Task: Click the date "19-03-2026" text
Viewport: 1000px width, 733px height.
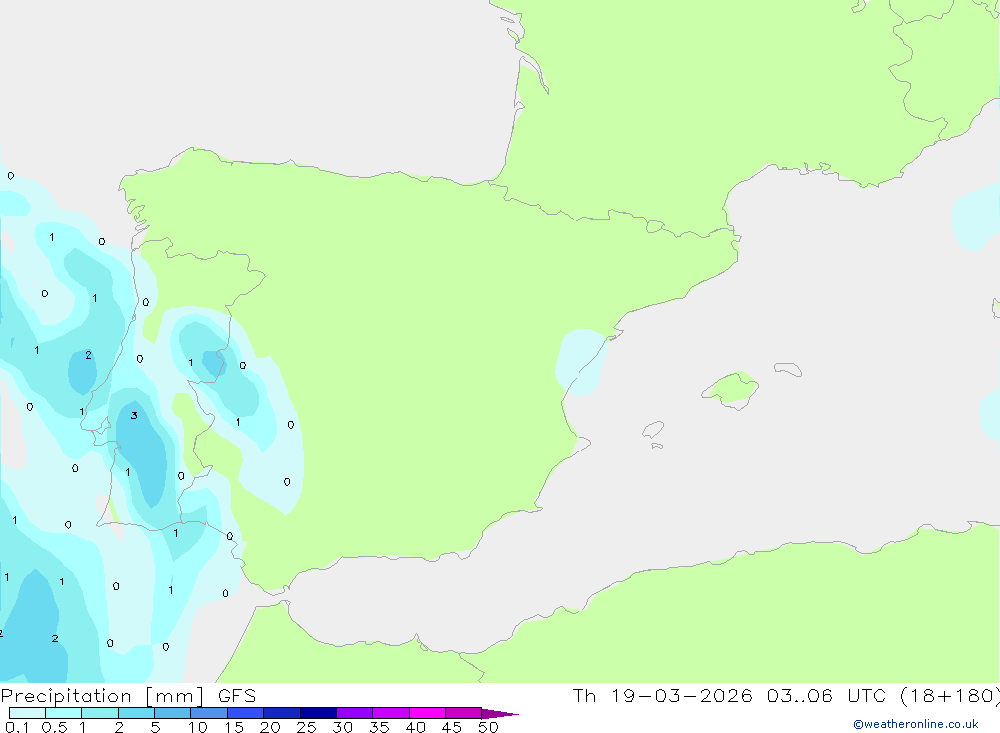Action: click(x=681, y=695)
